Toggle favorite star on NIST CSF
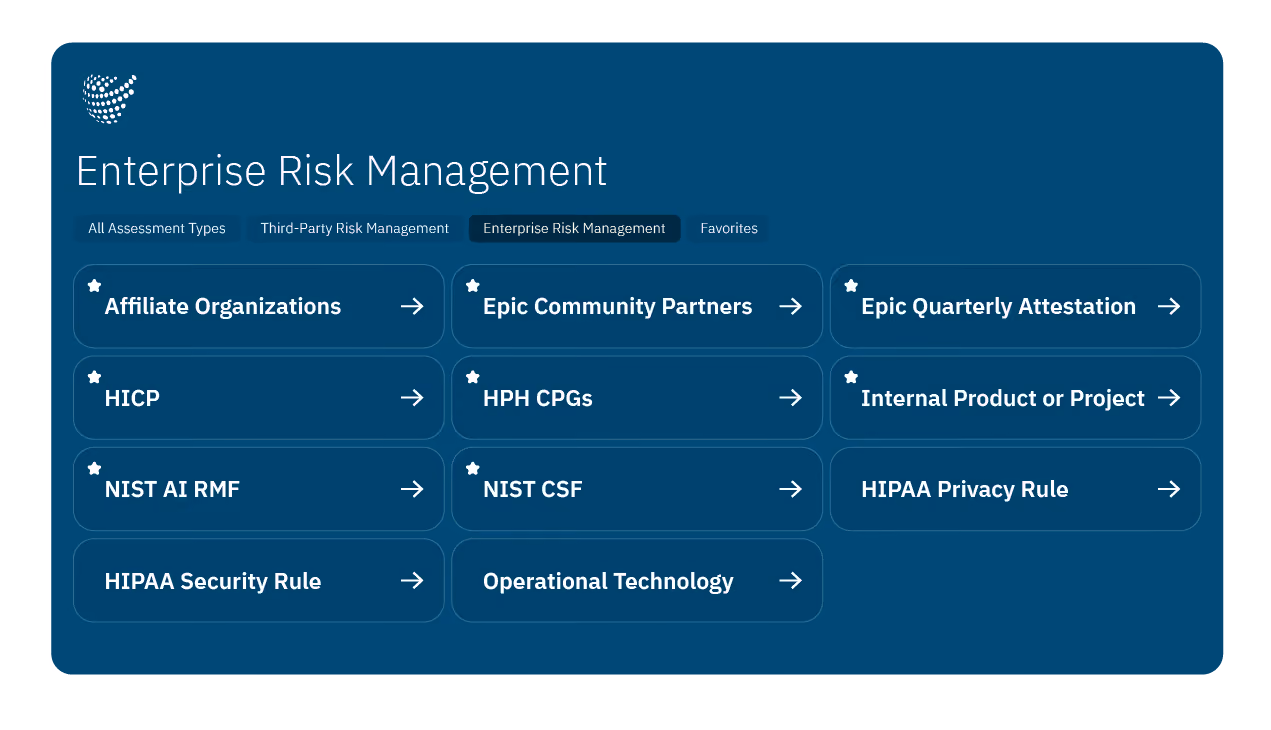 coord(473,468)
